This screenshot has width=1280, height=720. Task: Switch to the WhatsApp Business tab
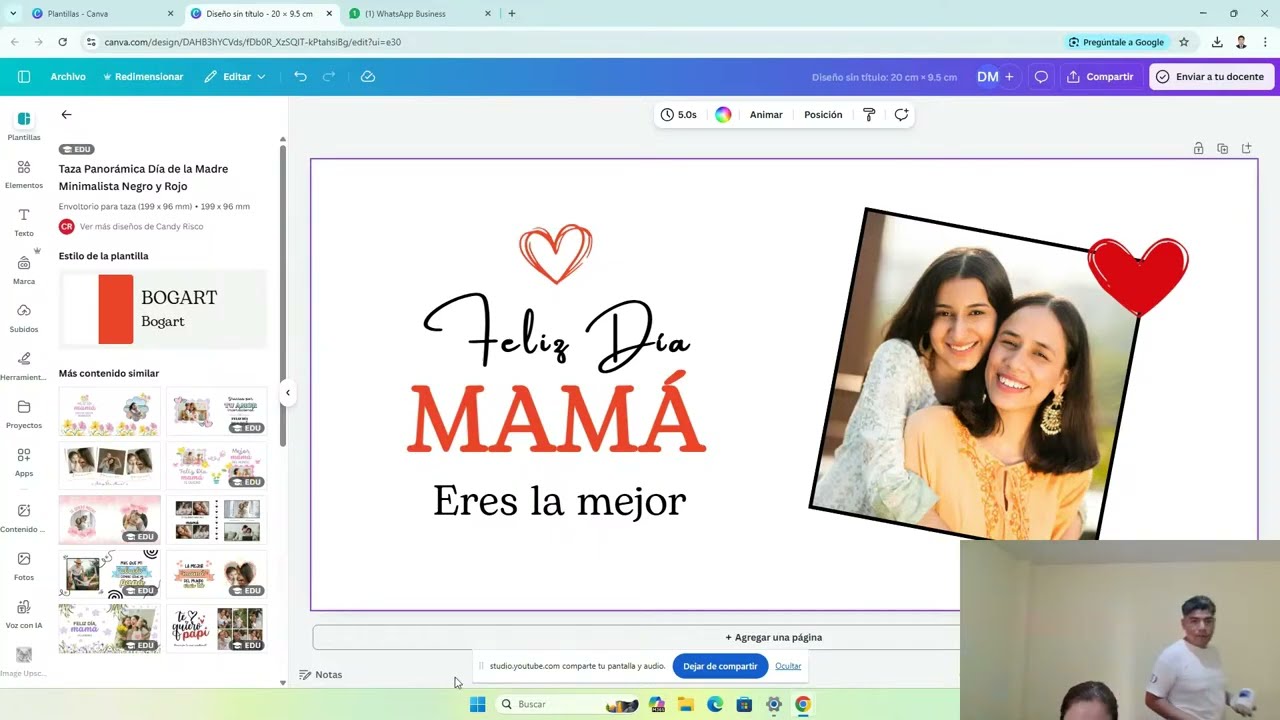pos(420,14)
